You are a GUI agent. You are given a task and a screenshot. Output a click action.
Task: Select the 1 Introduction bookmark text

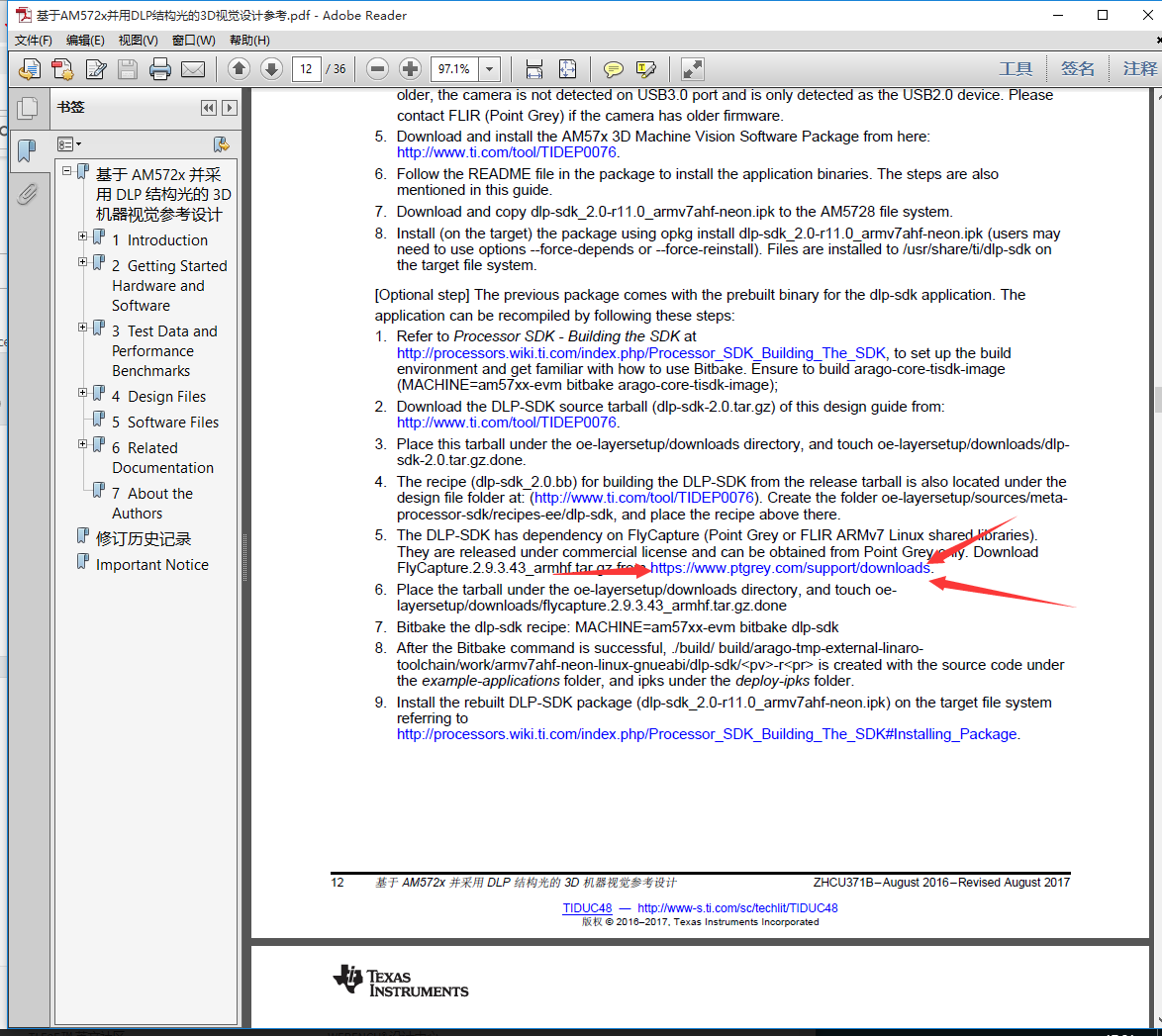pos(159,240)
